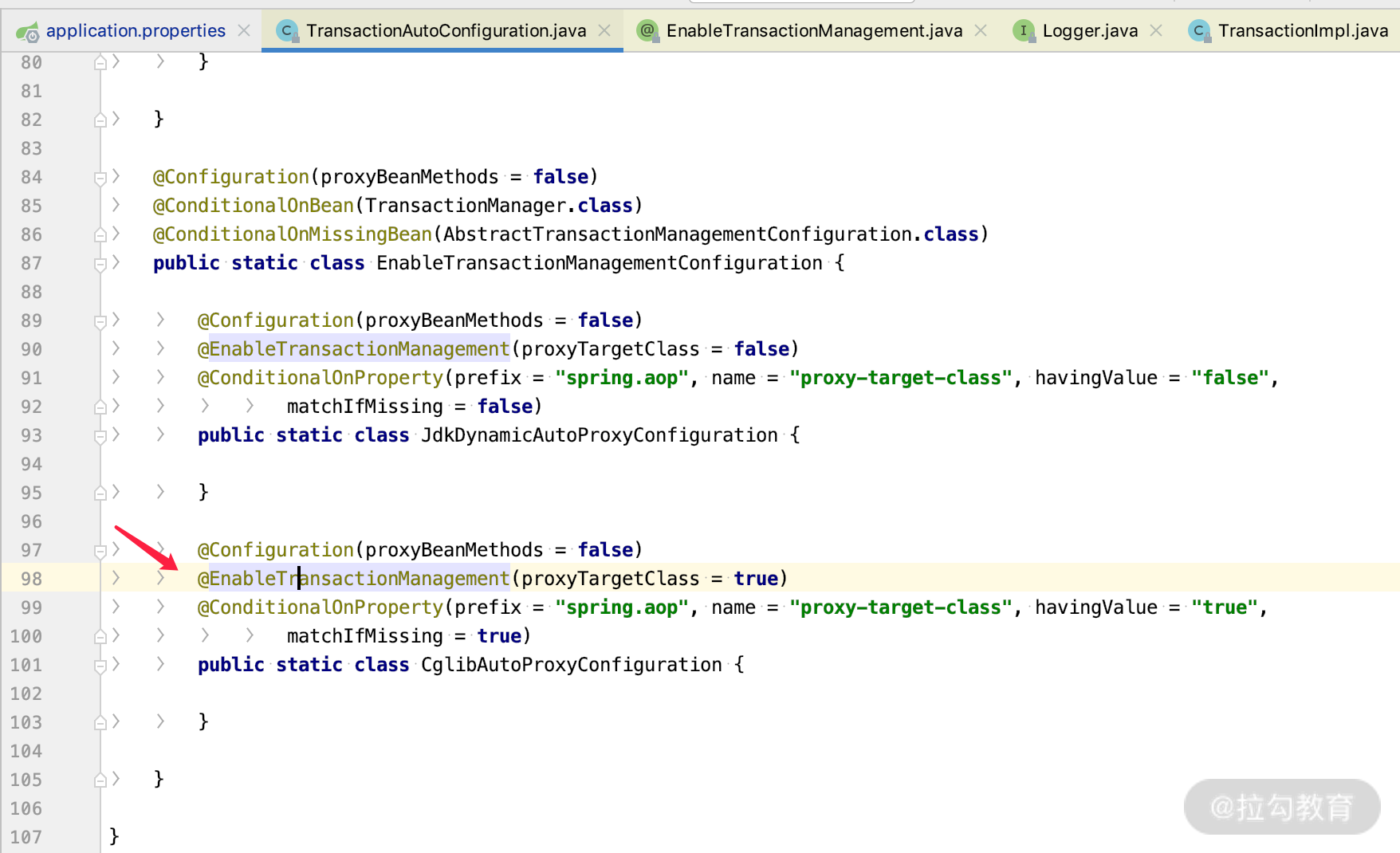Click application.properties file icon
This screenshot has height=853, width=1400.
pos(28,32)
